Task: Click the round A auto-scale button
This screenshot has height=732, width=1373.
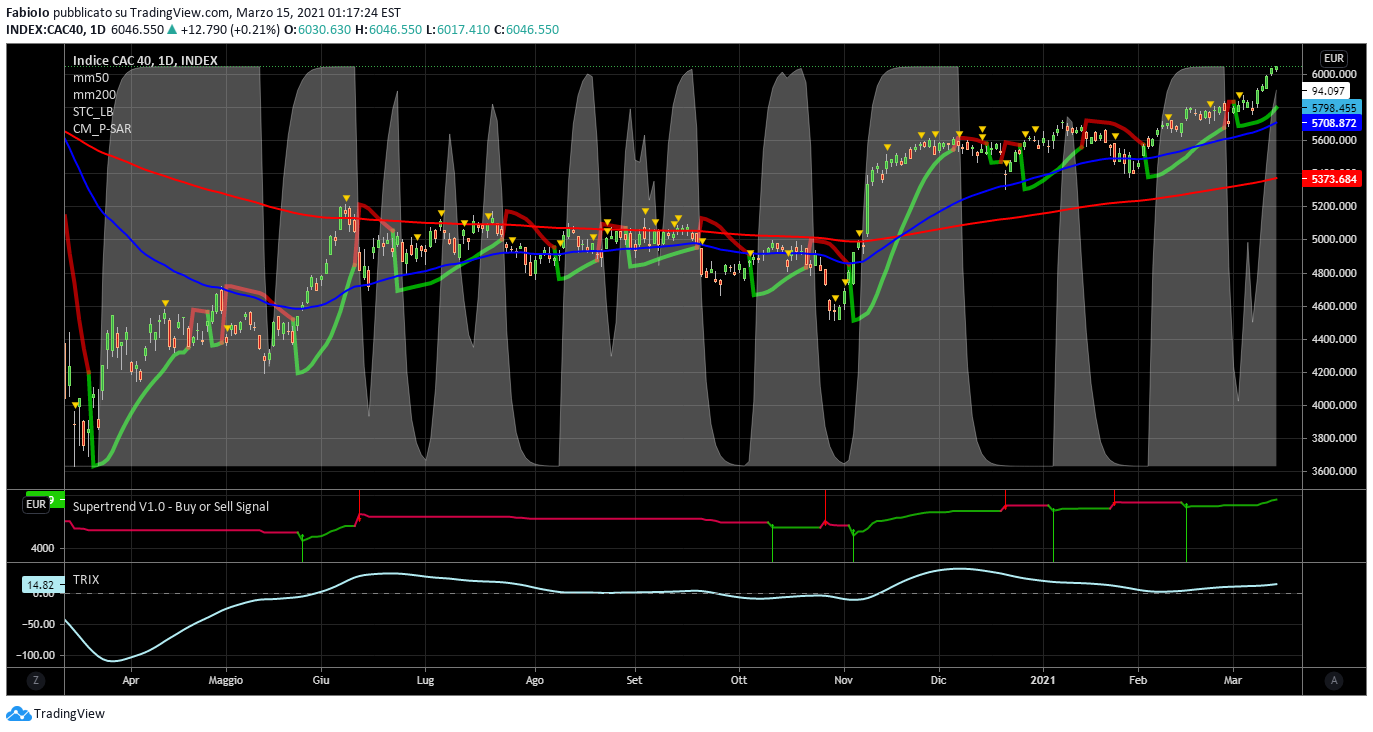Action: [x=1333, y=680]
